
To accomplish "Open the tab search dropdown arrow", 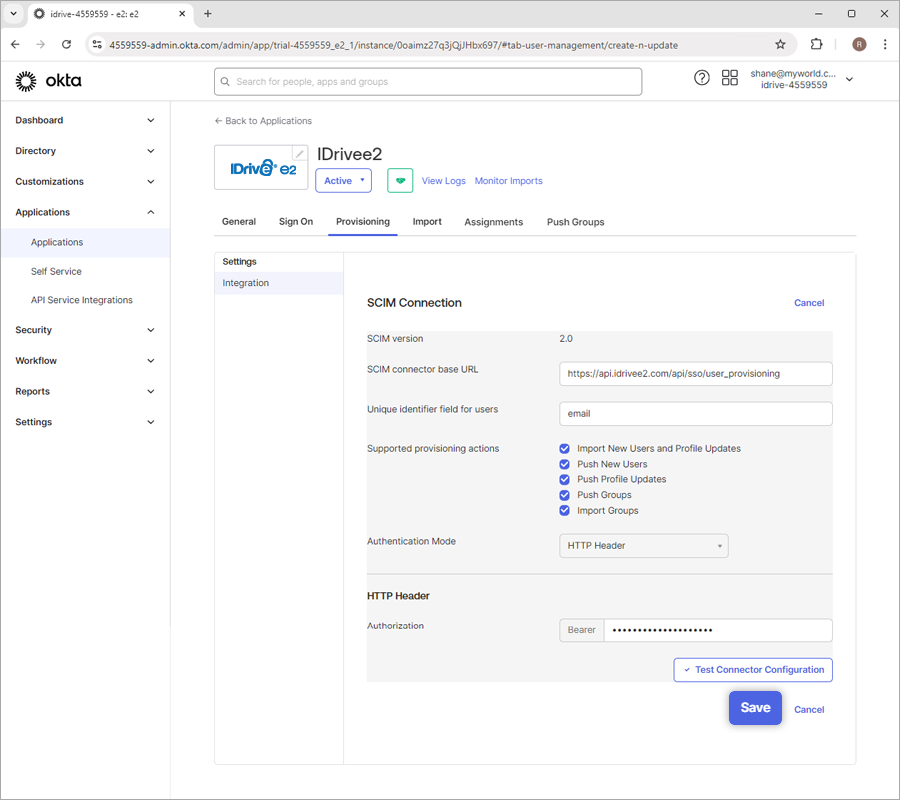I will (13, 13).
